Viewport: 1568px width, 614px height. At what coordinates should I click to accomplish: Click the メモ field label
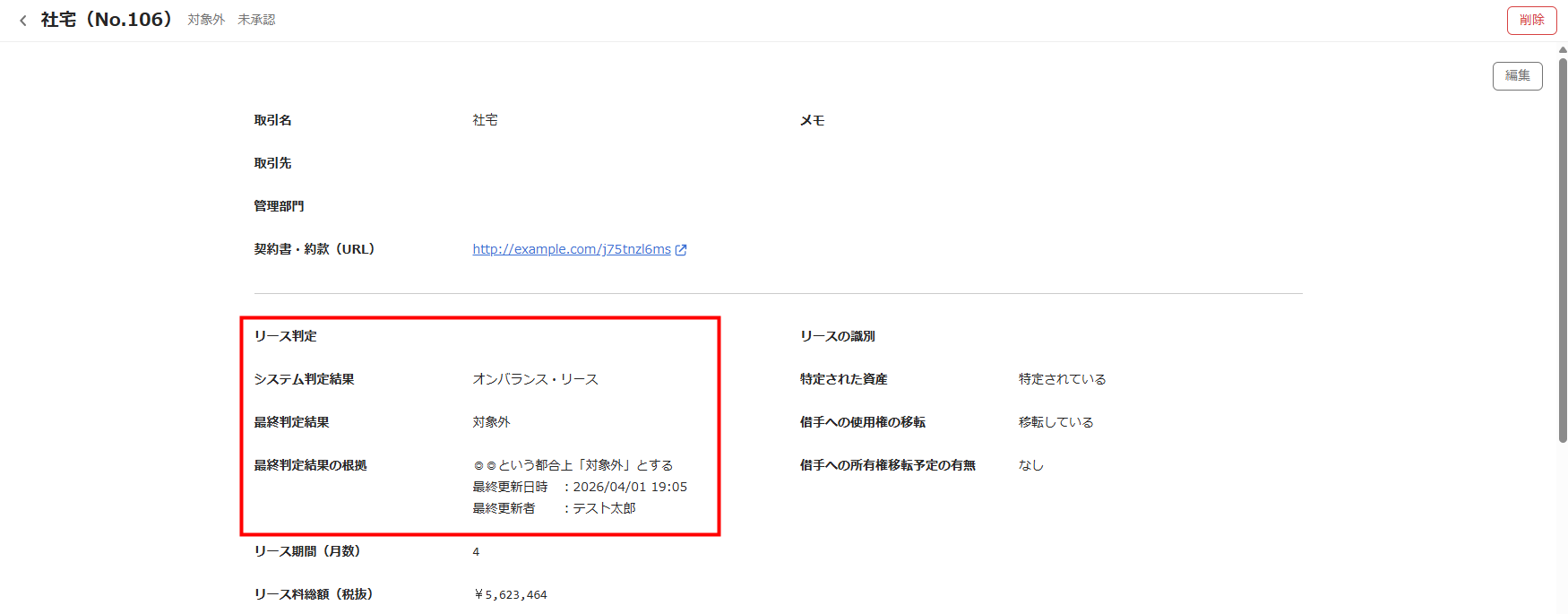click(812, 120)
